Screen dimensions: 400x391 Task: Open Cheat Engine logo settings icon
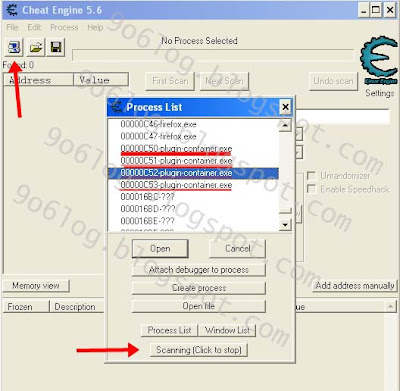pyautogui.click(x=379, y=60)
